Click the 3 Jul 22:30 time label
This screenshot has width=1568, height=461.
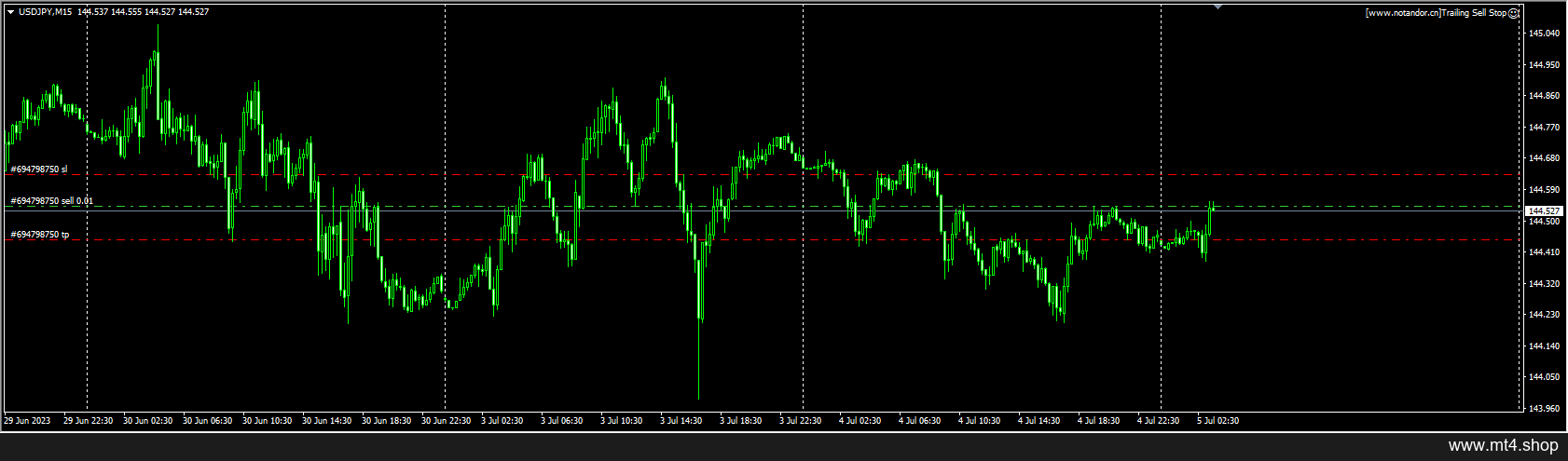801,421
